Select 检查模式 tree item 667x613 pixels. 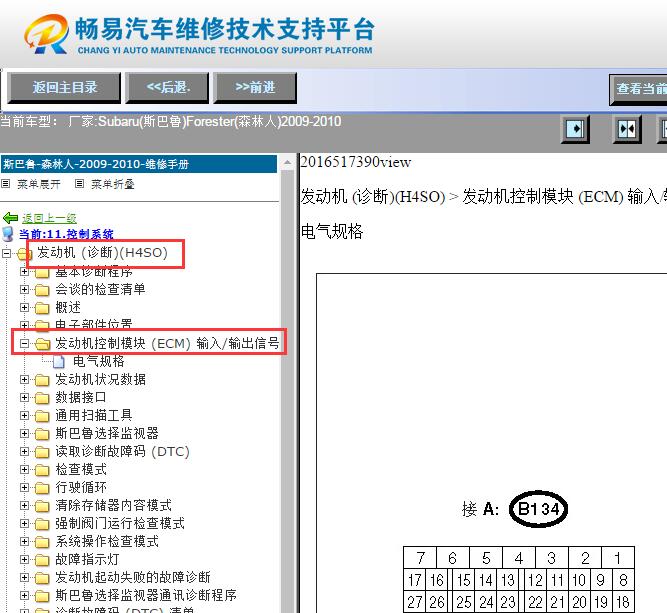pos(81,469)
